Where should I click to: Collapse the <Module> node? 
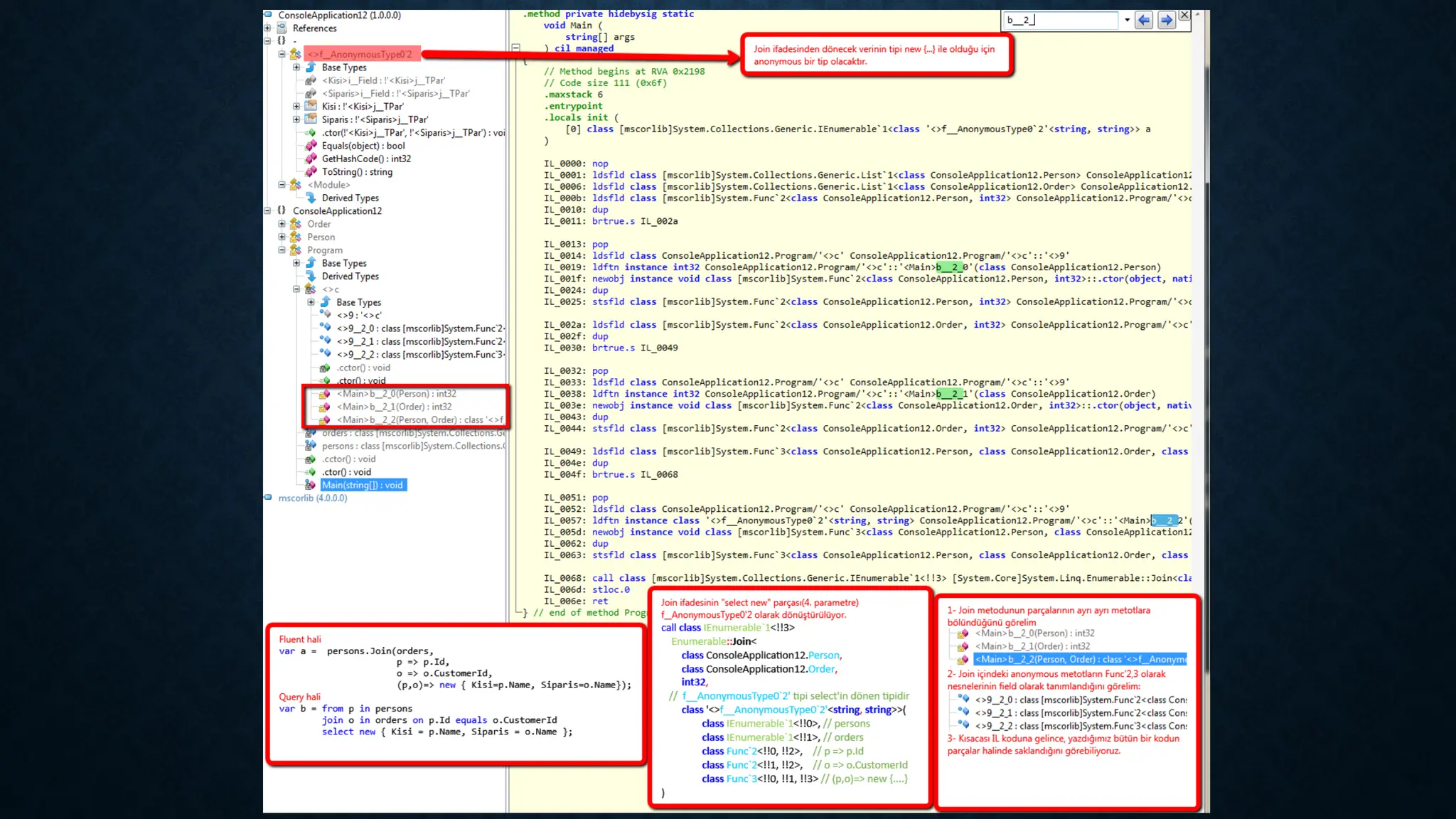pos(282,185)
